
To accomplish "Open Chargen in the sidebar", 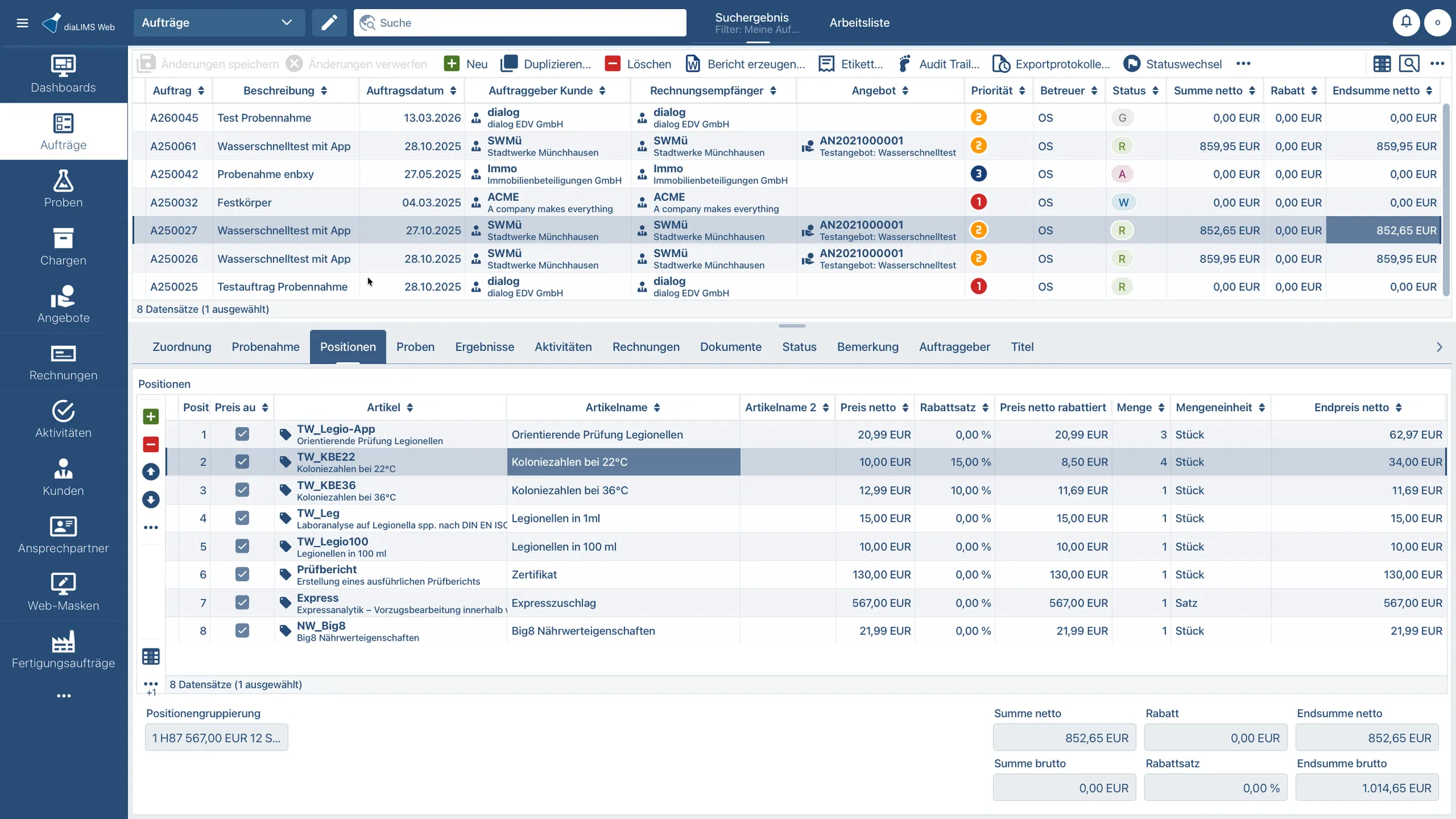I will pos(64,247).
